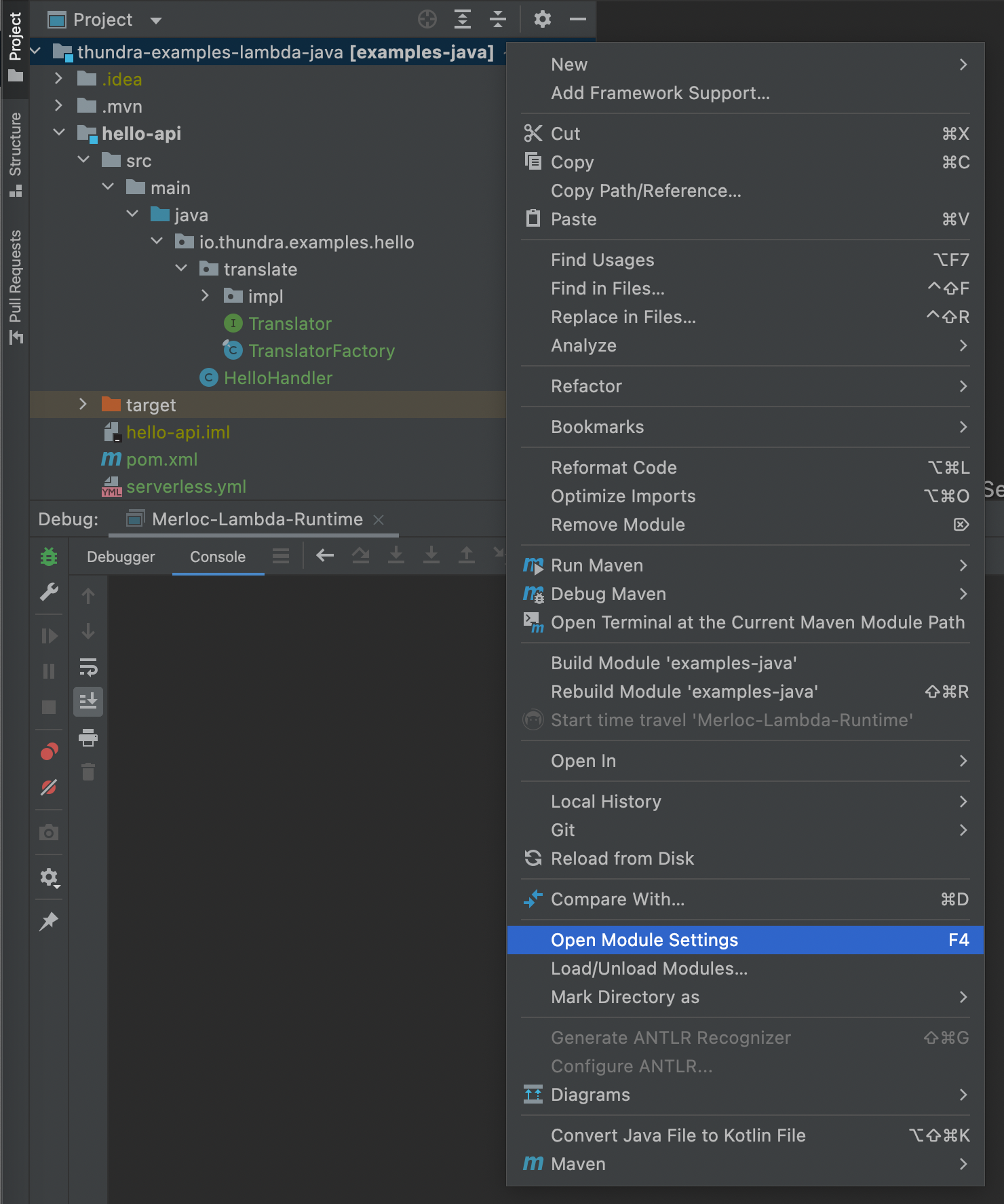This screenshot has height=1204, width=1004.
Task: Open the Debug Maven submenu
Action: 745,594
